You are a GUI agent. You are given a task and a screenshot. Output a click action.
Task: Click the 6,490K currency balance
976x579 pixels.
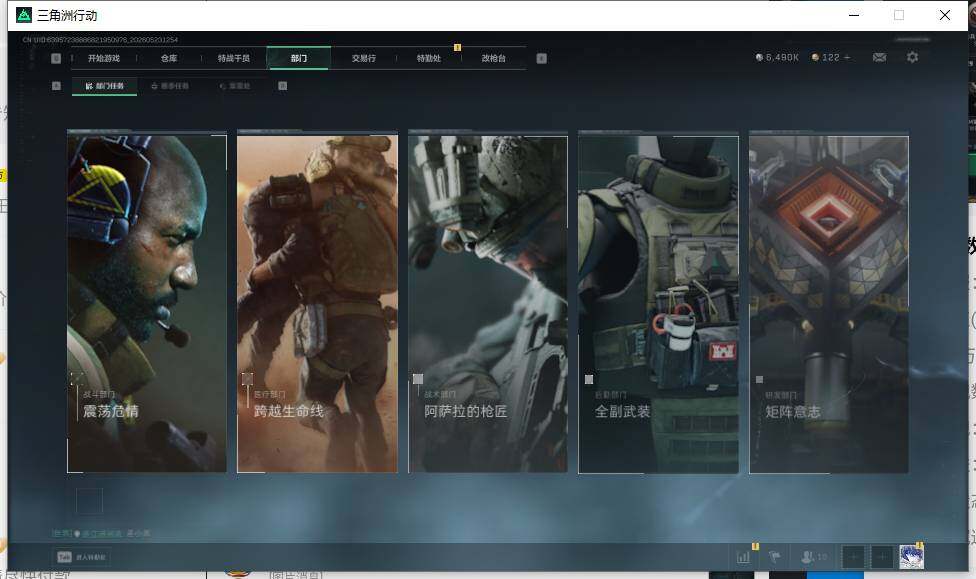coord(777,57)
